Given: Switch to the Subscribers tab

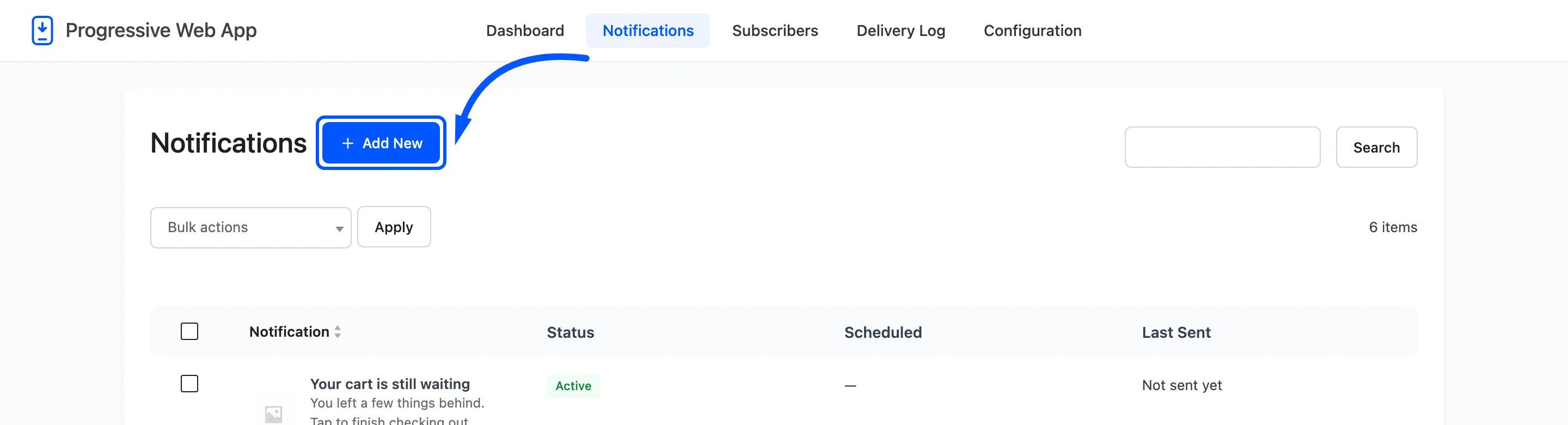Looking at the screenshot, I should coord(775,31).
